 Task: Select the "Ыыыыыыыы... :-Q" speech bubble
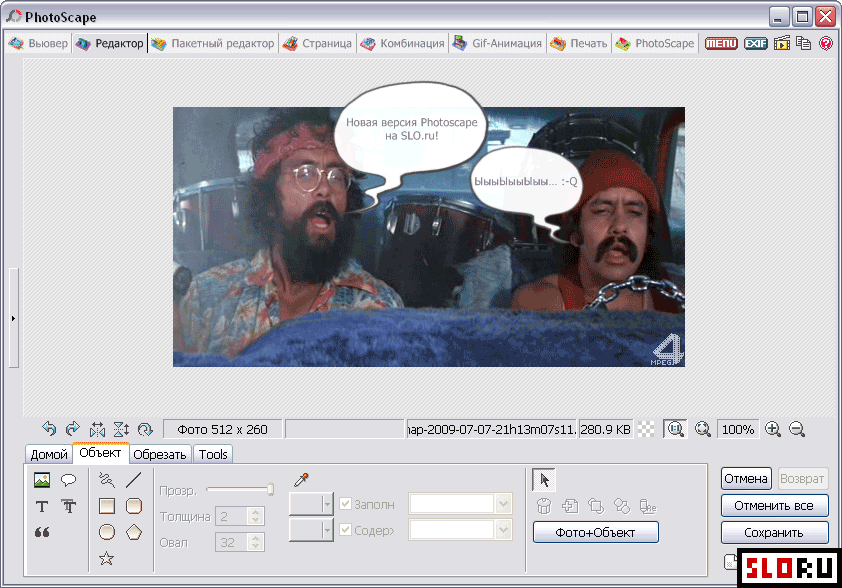[x=525, y=182]
